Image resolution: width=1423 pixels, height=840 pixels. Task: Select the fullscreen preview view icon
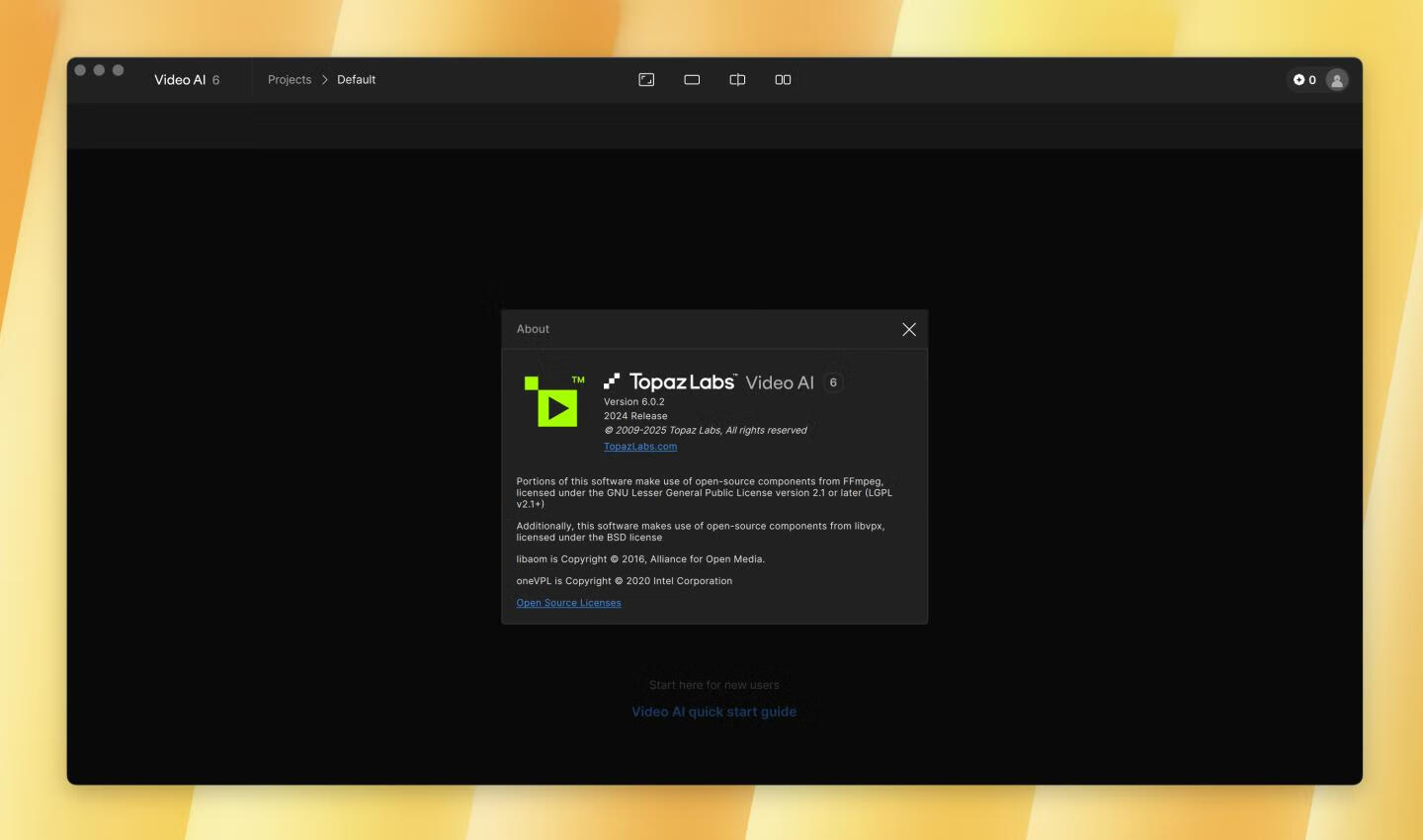(x=646, y=80)
